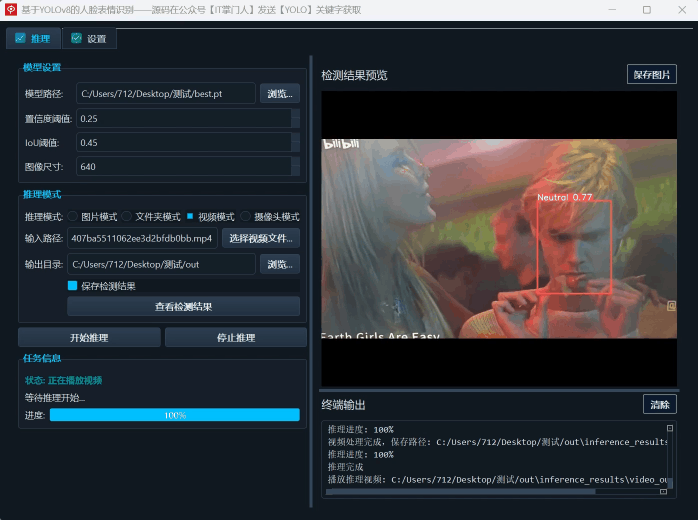Select the 图片模式 radio button
This screenshot has height=520, width=698.
click(73, 216)
